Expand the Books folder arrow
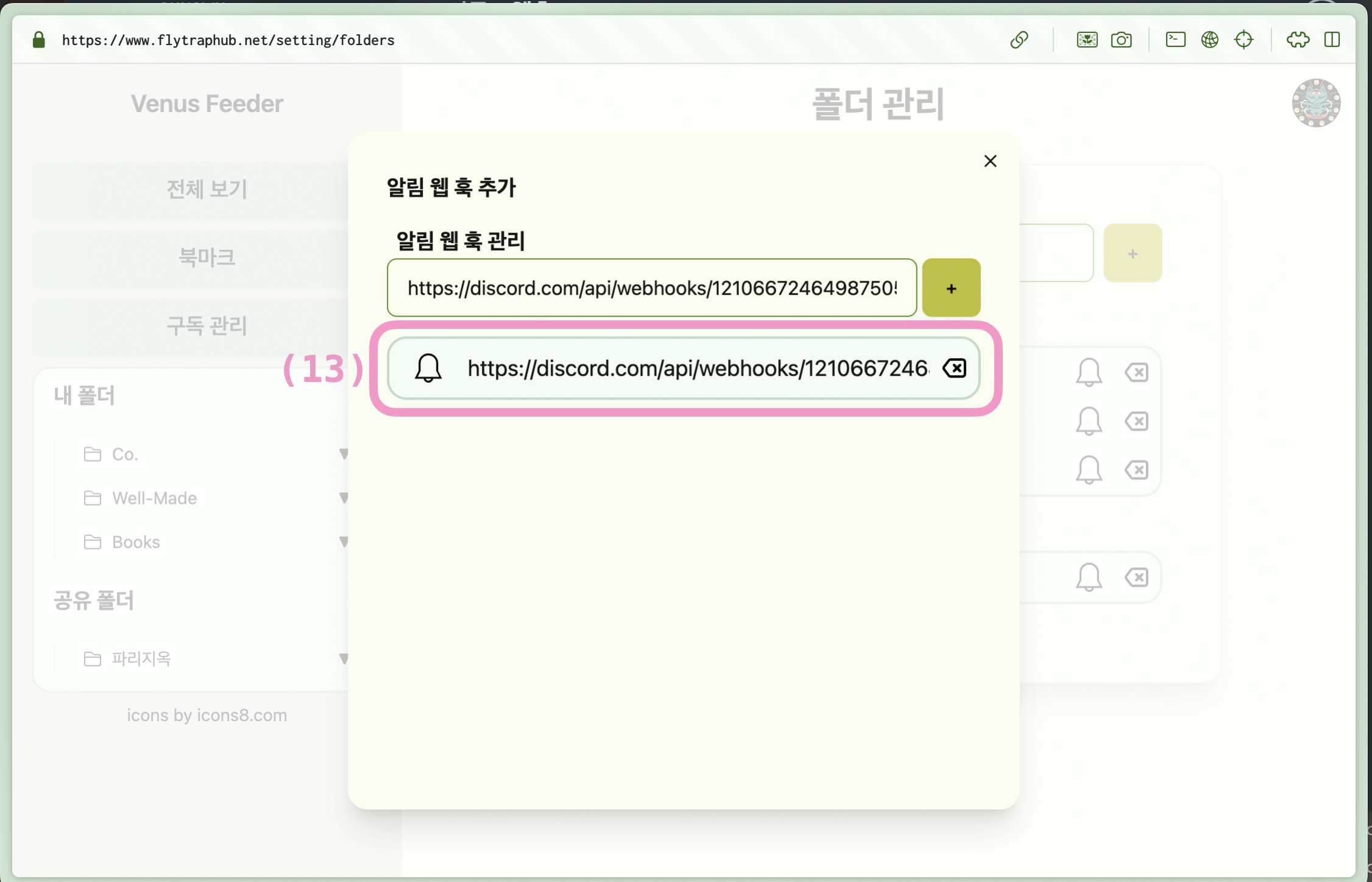Screen dimensions: 1372x882 (344, 542)
